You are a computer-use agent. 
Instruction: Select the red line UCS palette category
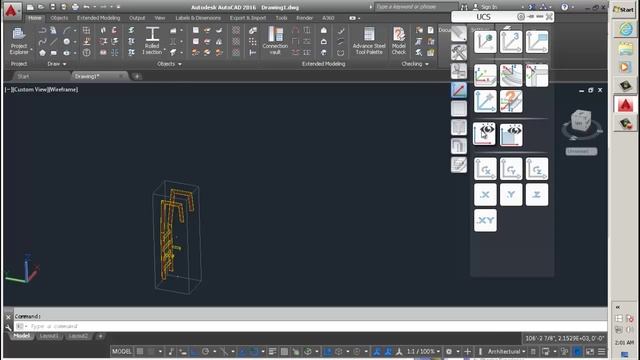point(459,90)
